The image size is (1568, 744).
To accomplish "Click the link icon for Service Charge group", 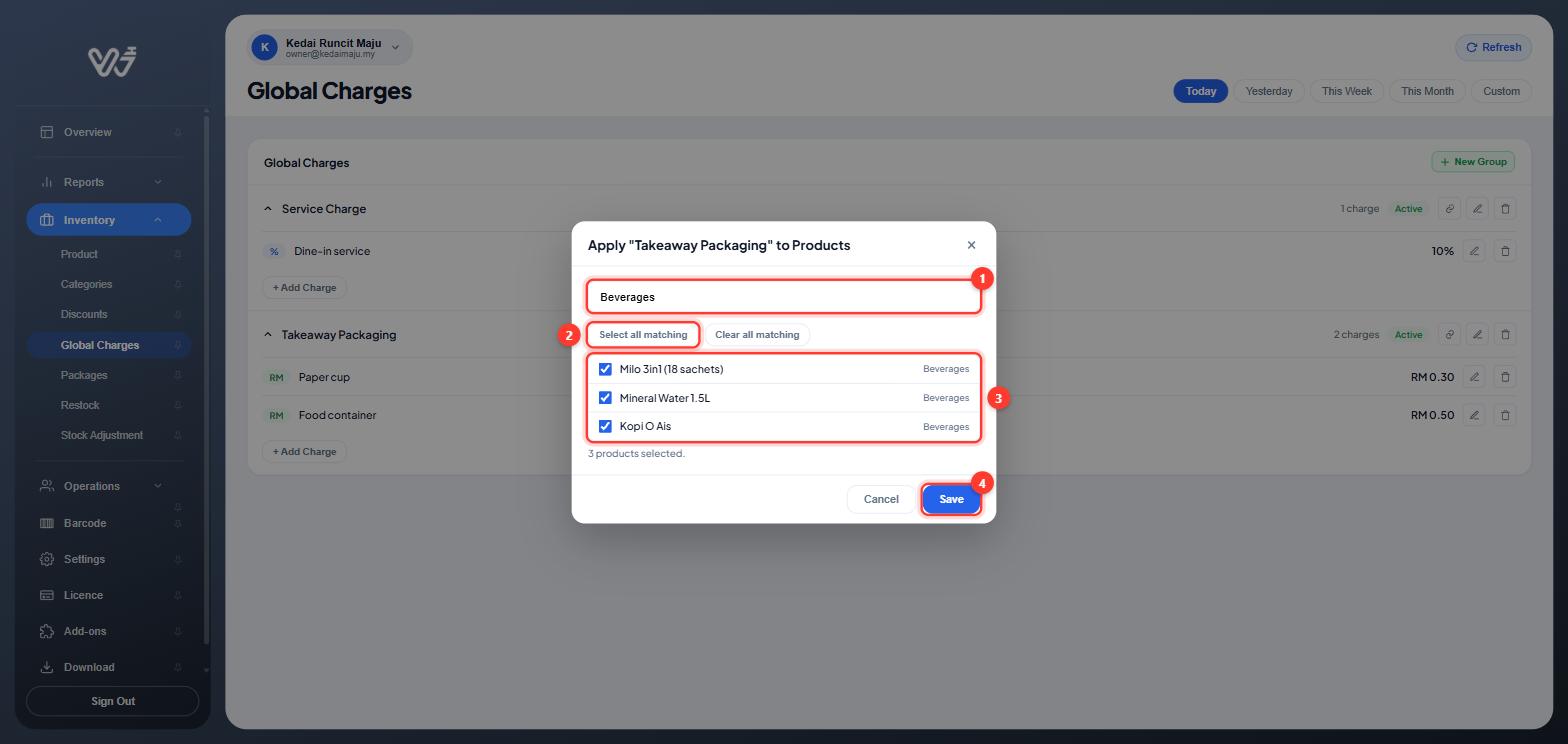I will 1449,209.
